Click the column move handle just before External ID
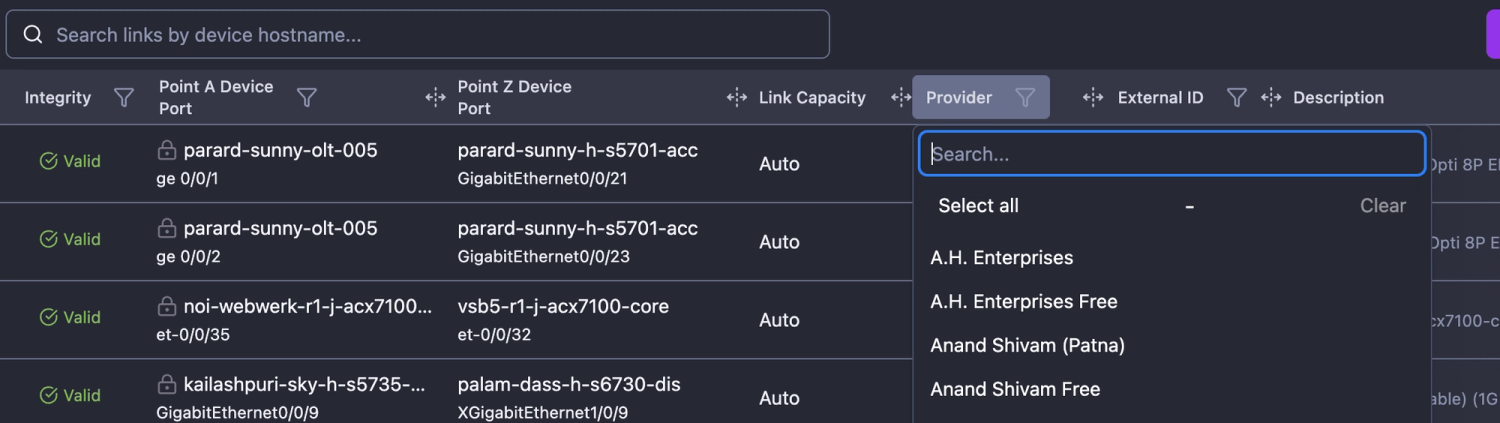This screenshot has height=423, width=1500. pyautogui.click(x=1093, y=97)
